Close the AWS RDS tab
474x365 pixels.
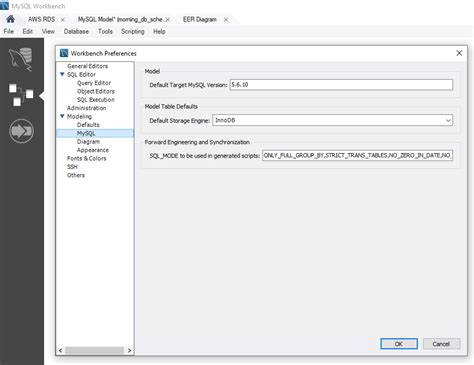(63, 20)
